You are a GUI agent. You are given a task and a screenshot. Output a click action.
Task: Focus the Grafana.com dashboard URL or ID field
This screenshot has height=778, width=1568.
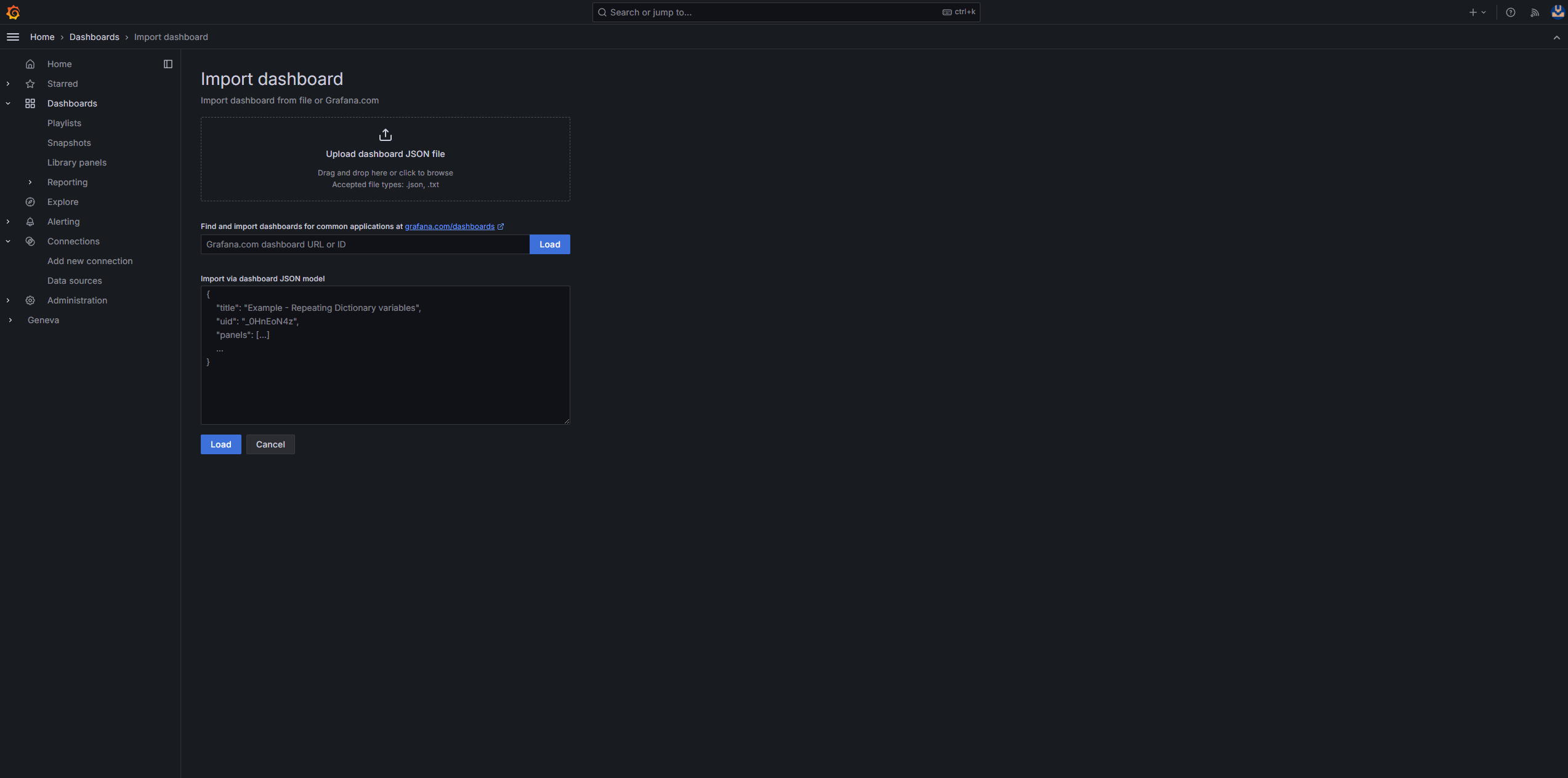click(x=365, y=244)
